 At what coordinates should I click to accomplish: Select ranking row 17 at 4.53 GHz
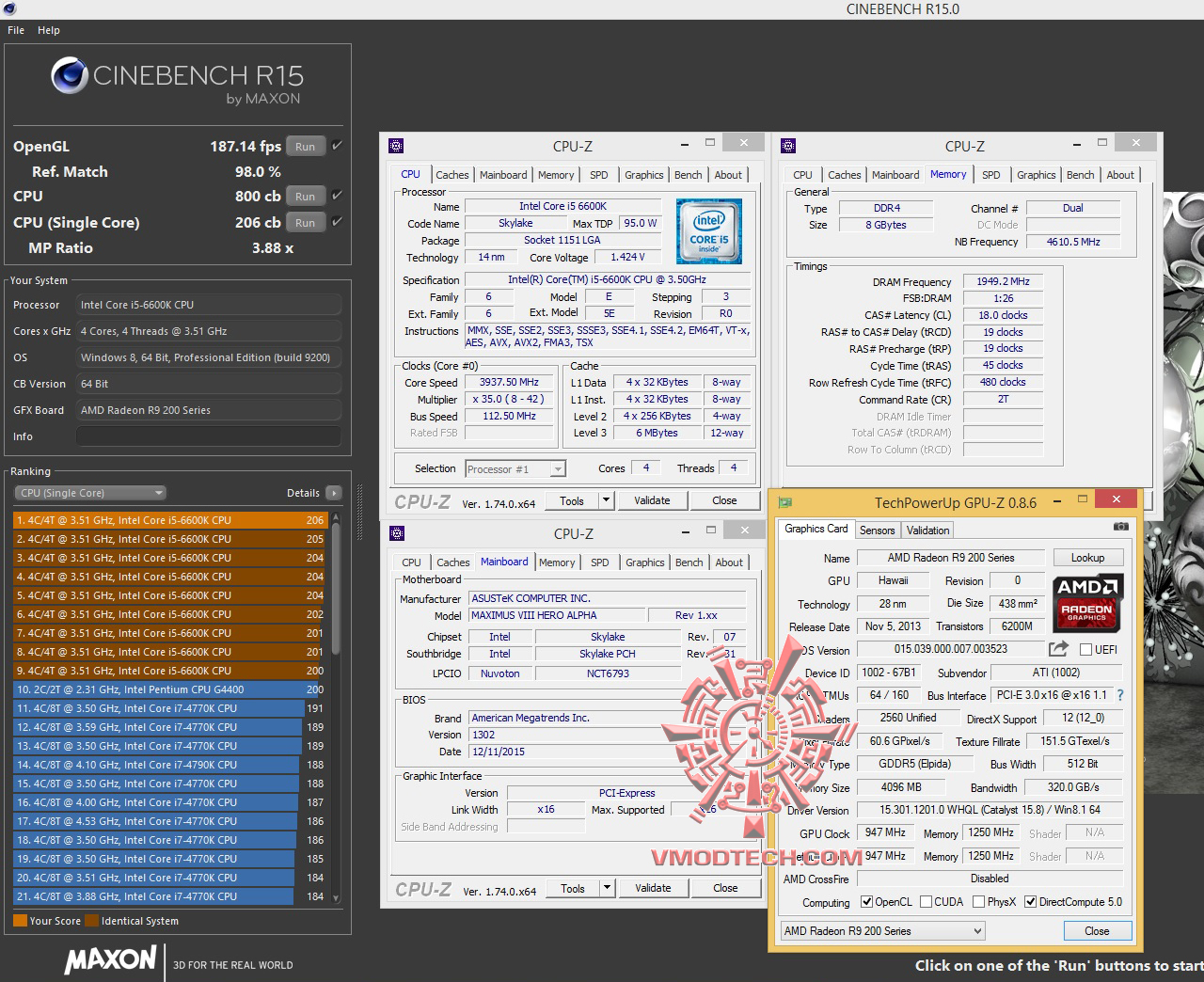point(169,821)
